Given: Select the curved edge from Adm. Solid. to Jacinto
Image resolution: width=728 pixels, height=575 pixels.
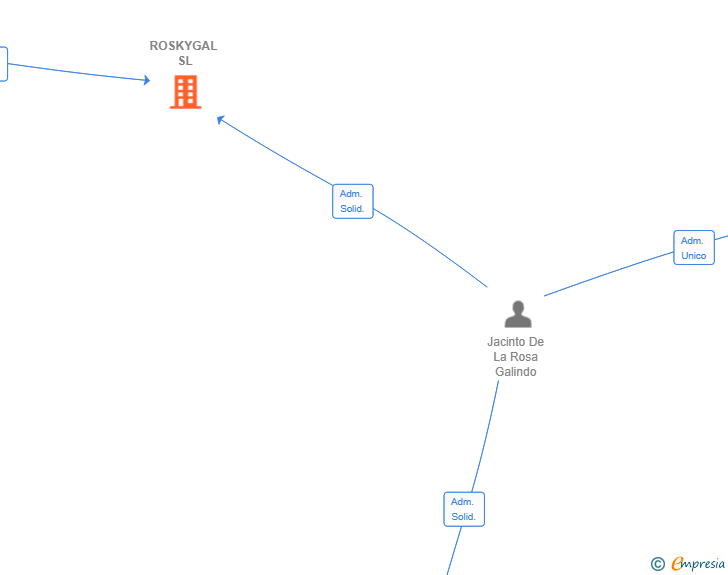Looking at the screenshot, I should [x=432, y=246].
